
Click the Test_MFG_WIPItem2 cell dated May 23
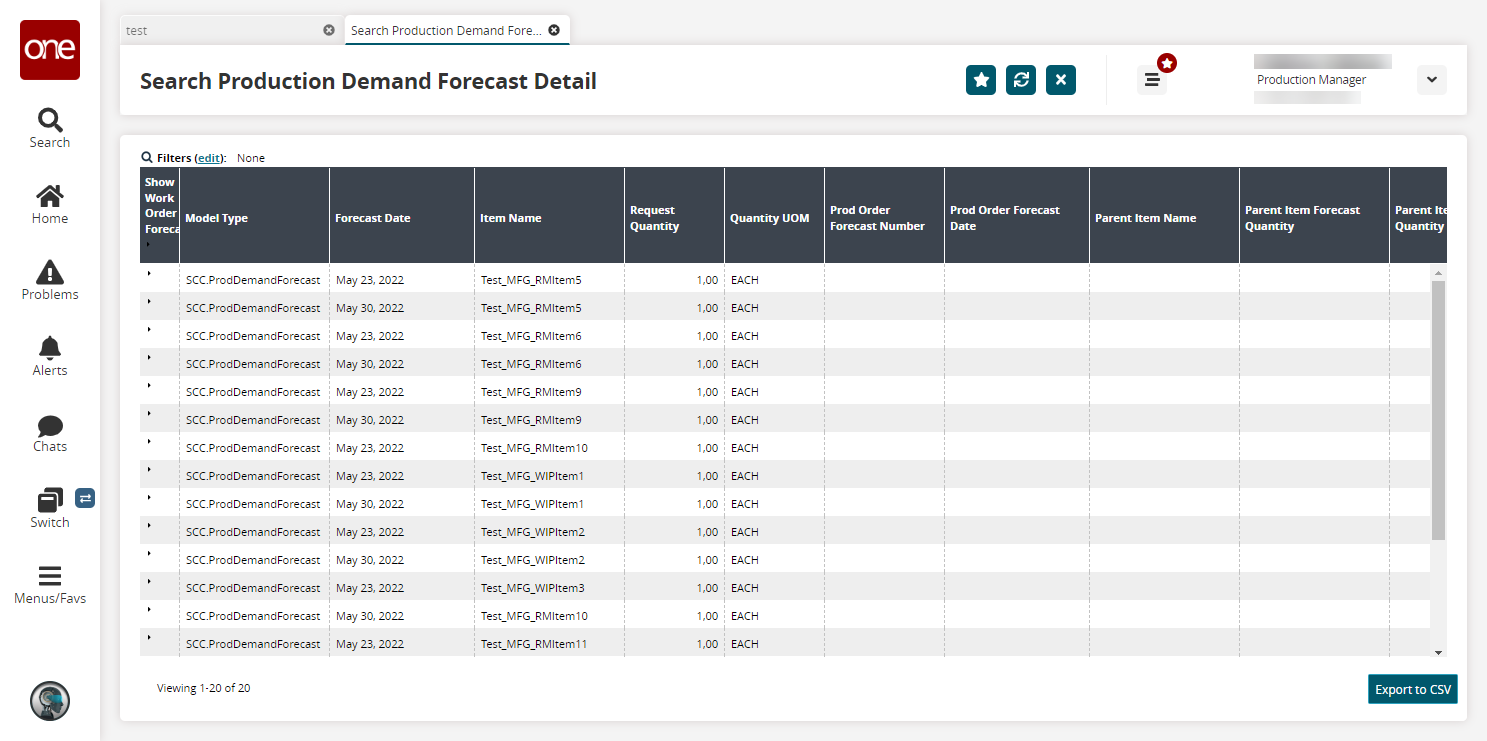pos(550,532)
